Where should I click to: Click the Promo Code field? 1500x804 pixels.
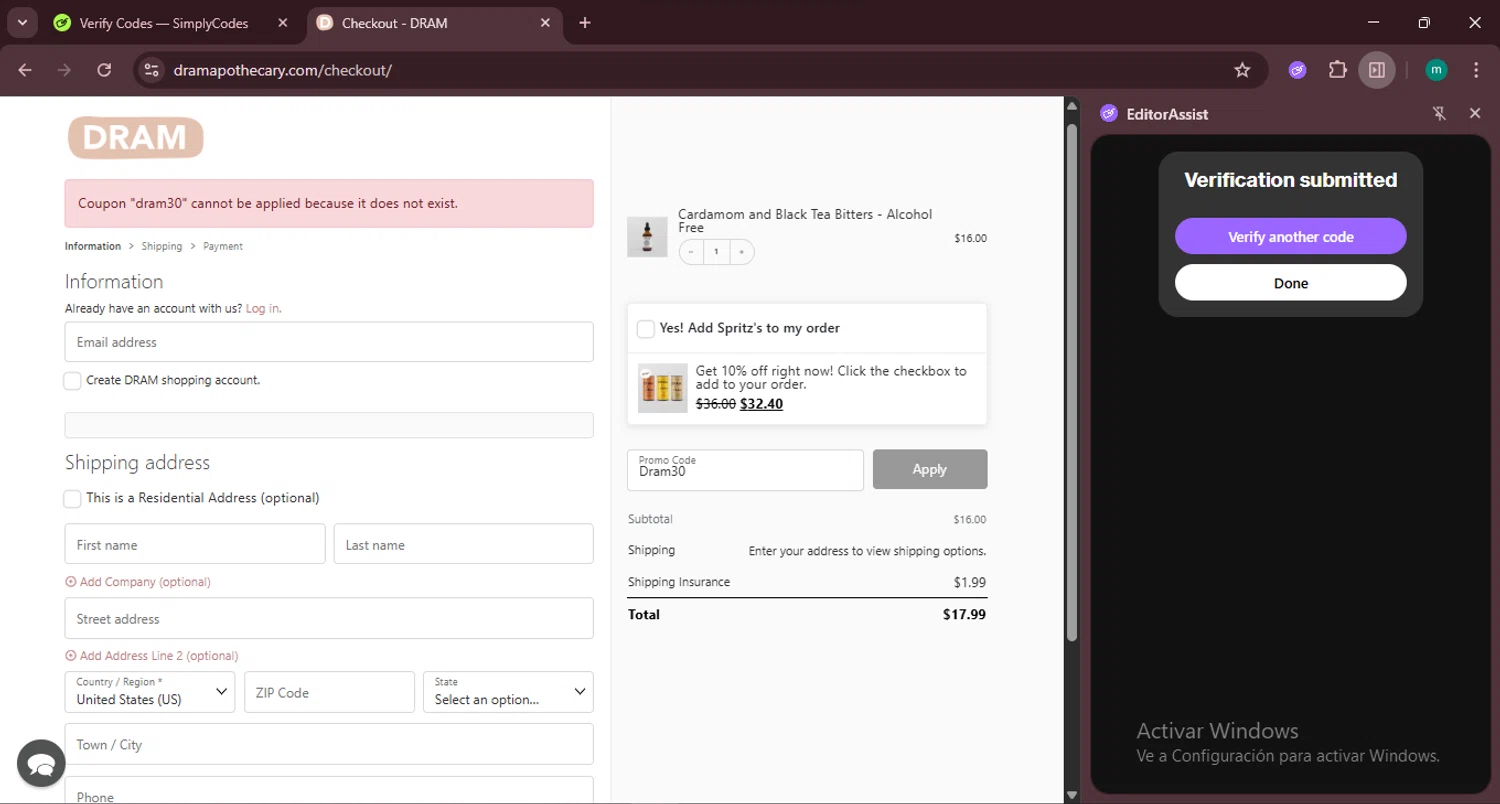tap(745, 470)
